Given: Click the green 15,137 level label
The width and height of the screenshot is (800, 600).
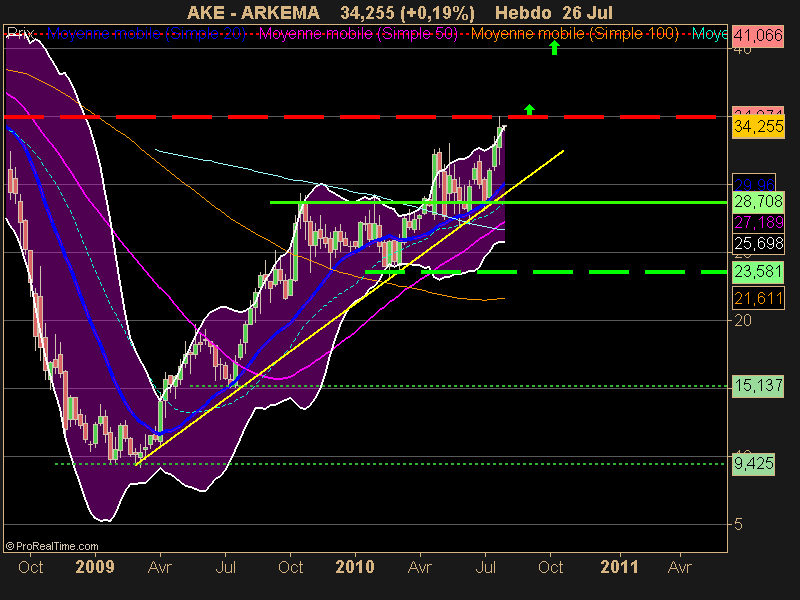Looking at the screenshot, I should click(x=758, y=385).
